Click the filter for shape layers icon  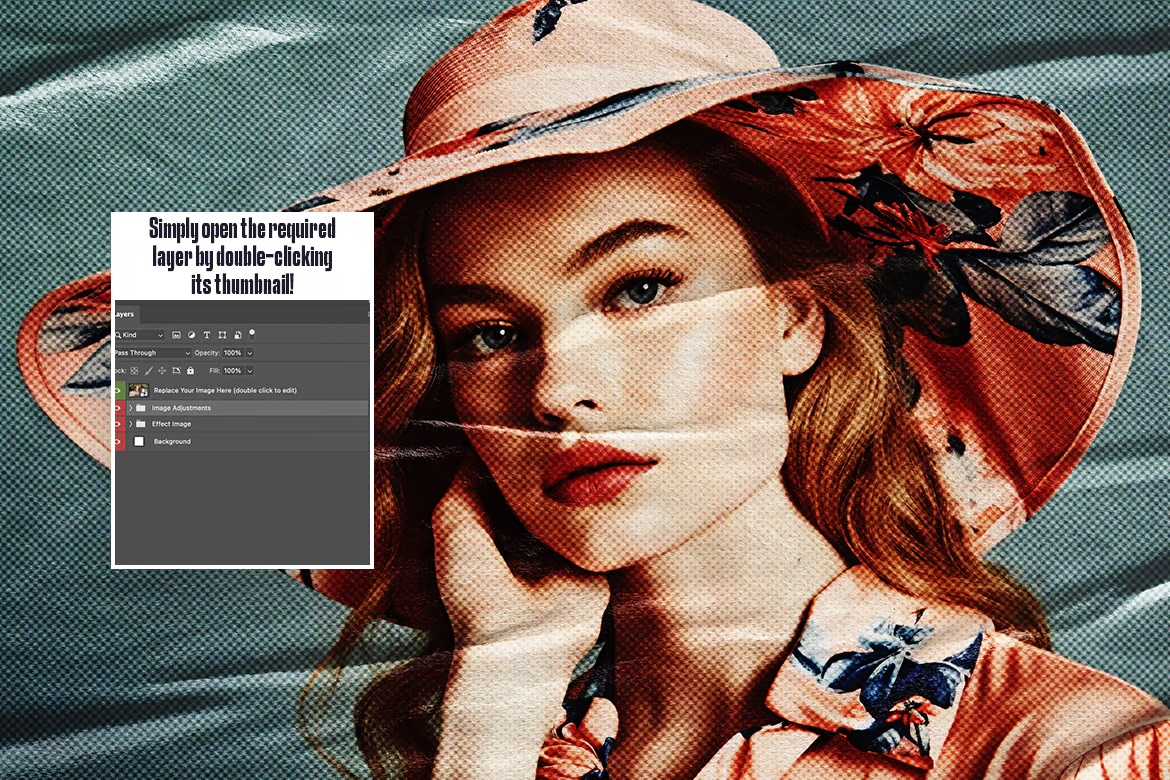click(222, 335)
